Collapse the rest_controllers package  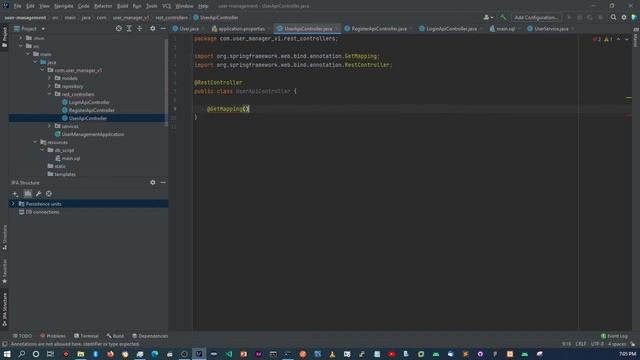[50, 94]
